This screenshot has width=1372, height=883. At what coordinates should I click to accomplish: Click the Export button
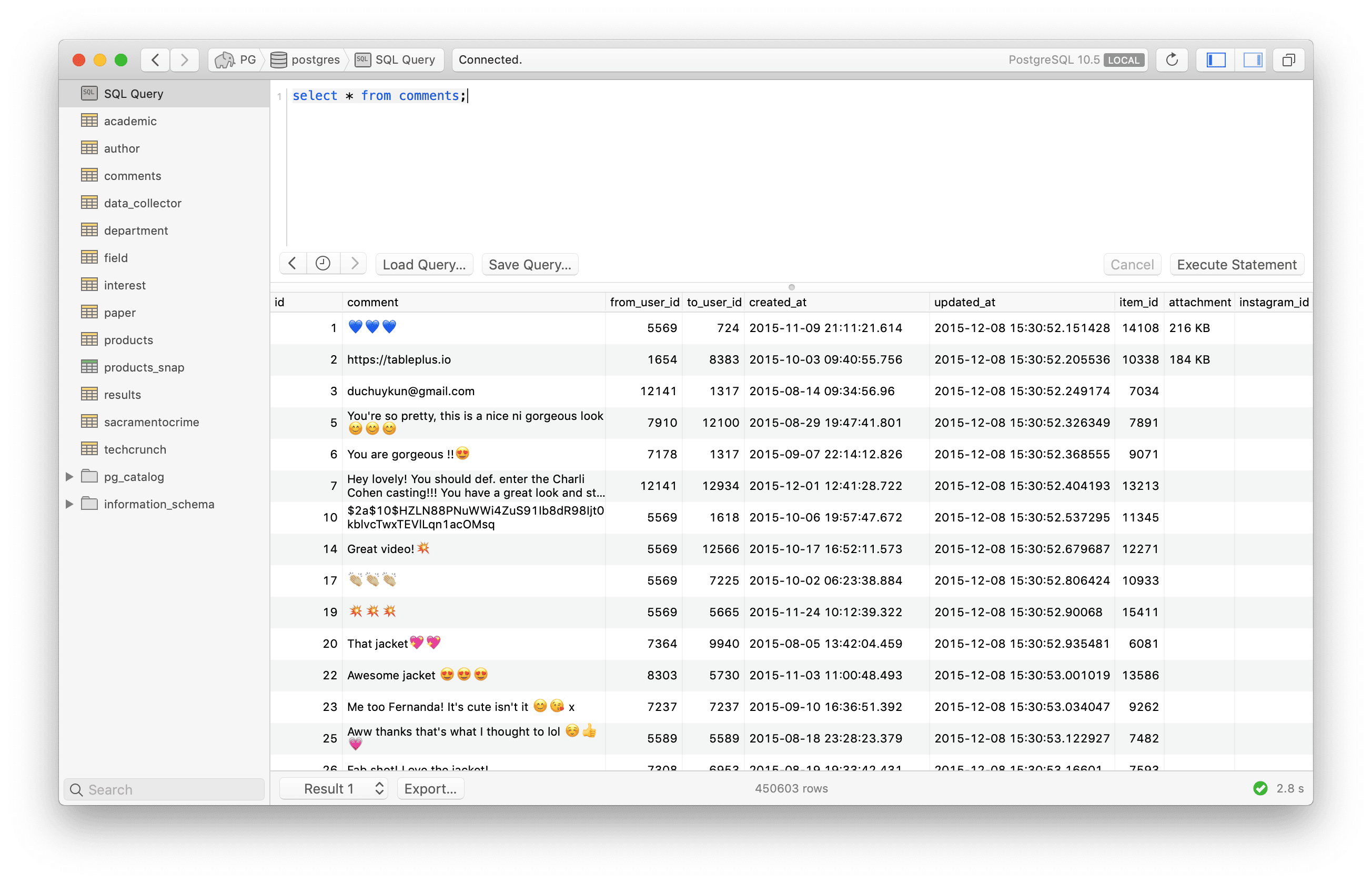pyautogui.click(x=430, y=789)
